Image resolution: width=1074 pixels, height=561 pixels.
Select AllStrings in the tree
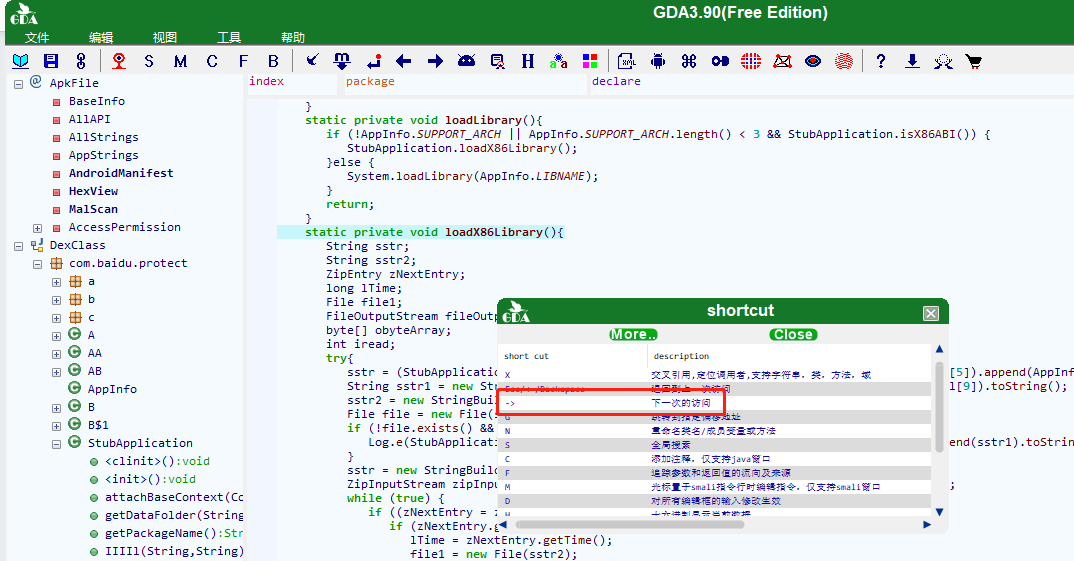pyautogui.click(x=103, y=137)
